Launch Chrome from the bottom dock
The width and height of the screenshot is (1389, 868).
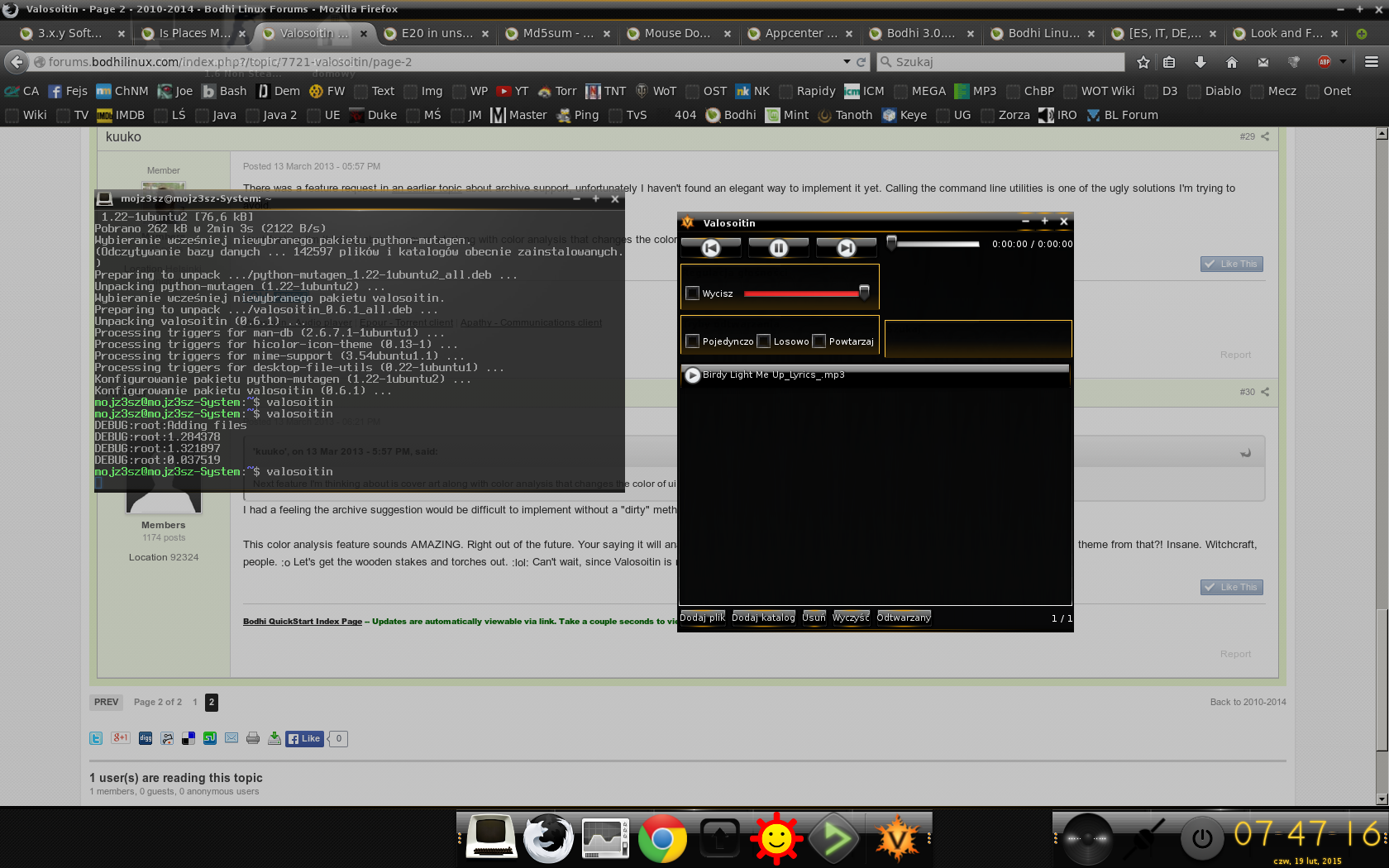(662, 838)
